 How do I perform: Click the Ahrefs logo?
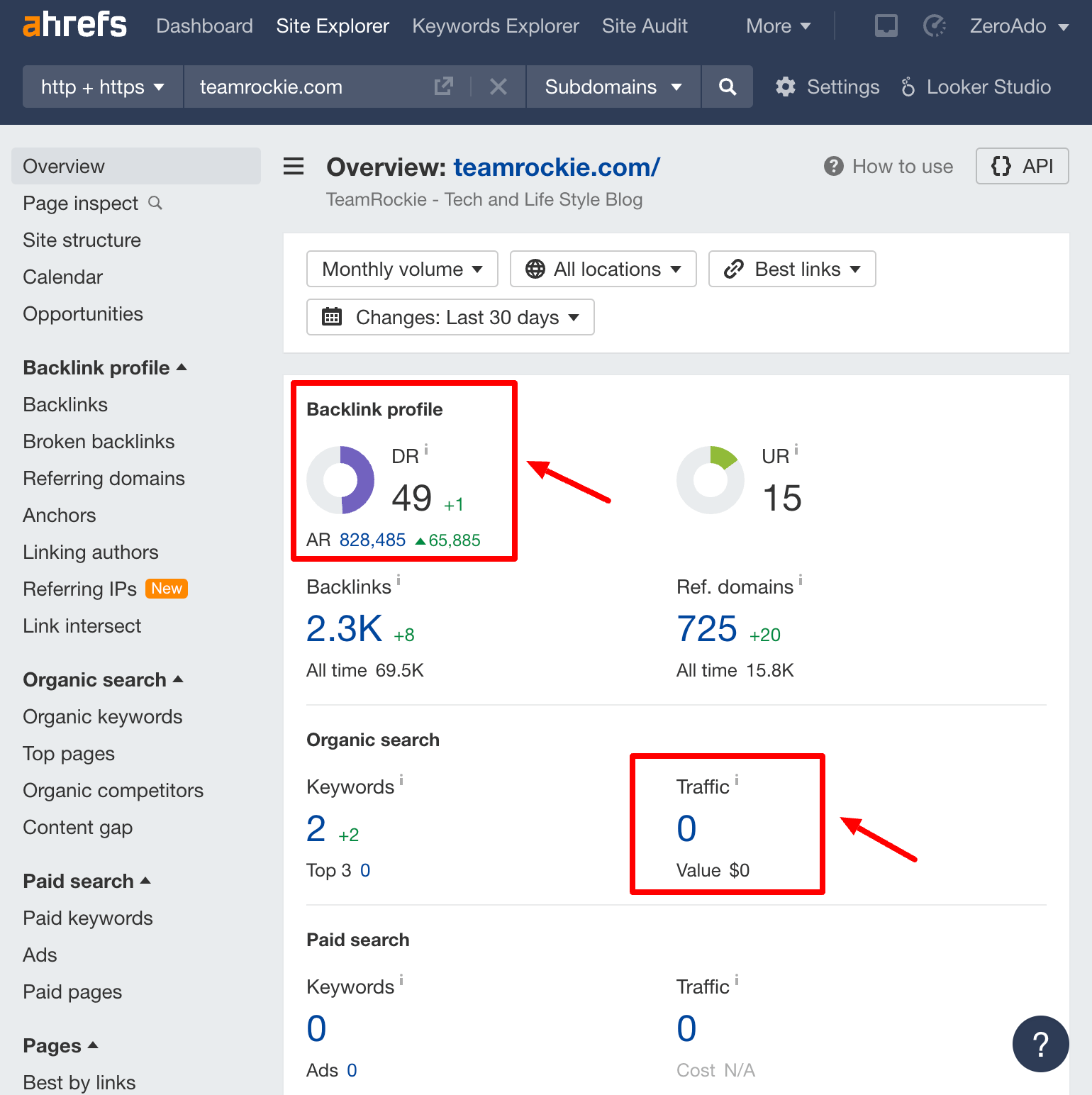point(74,26)
